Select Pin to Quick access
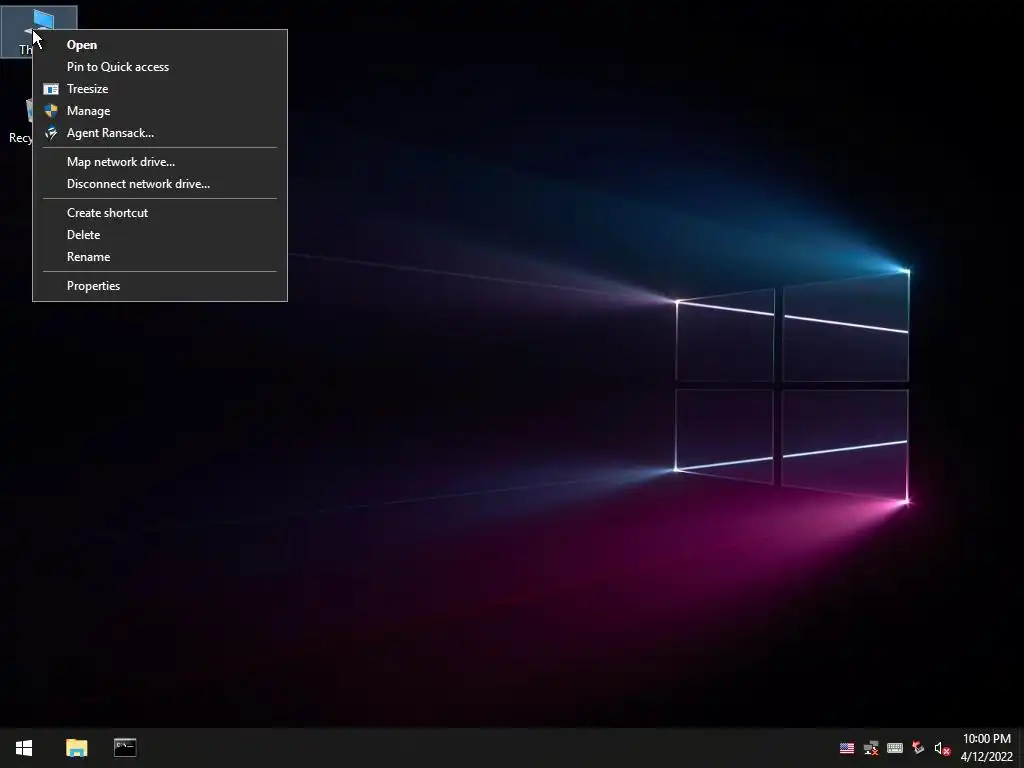Screen dimensions: 1024x768 pos(160,67)
